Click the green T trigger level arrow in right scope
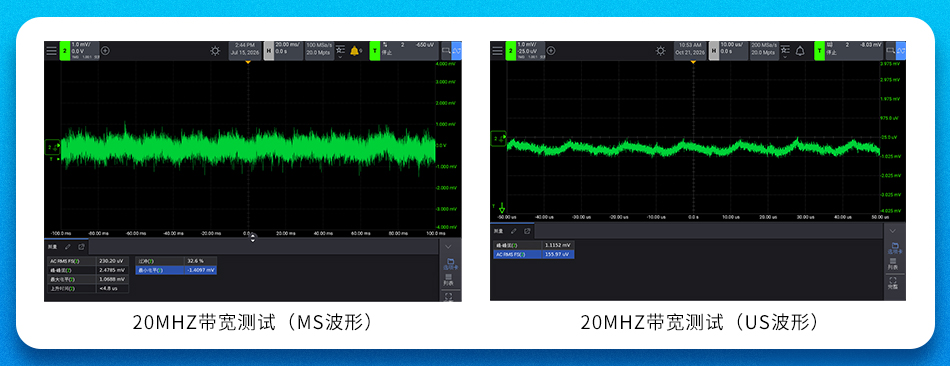The image size is (950, 366). click(x=501, y=207)
